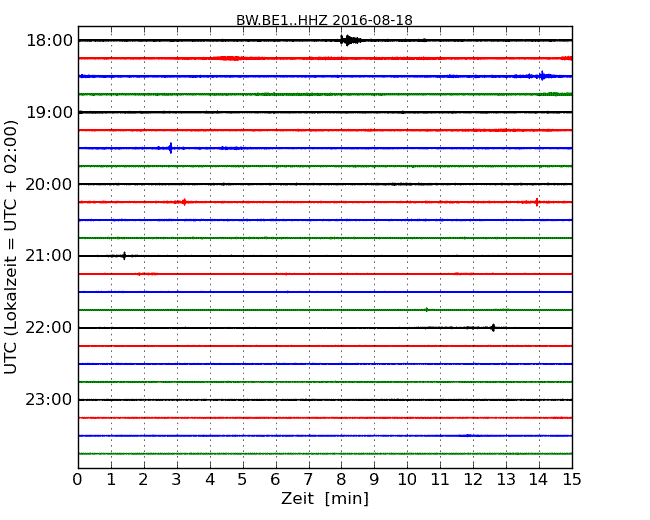Image resolution: width=650 pixels, height=520 pixels.
Task: Click the 15 tick label on x-axis
Action: [572, 480]
